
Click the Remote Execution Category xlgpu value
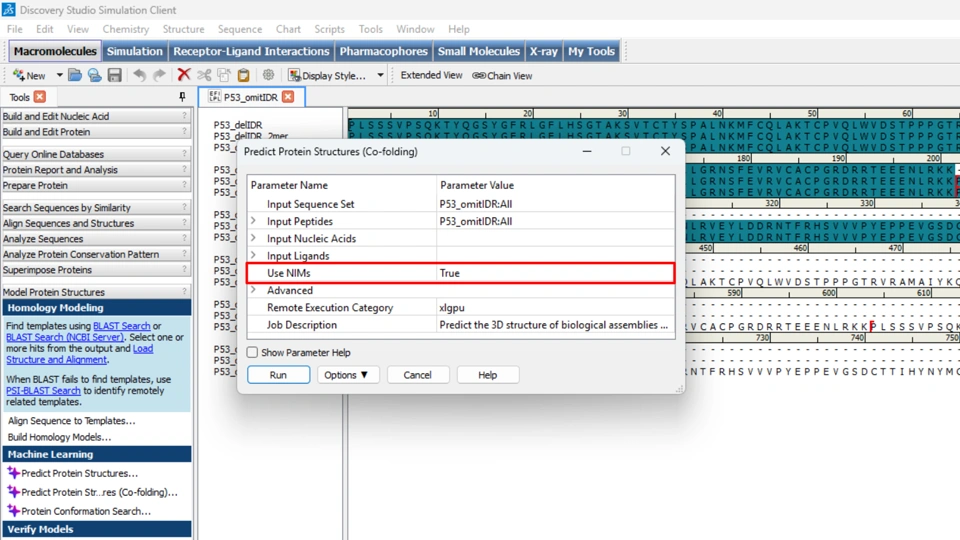556,307
